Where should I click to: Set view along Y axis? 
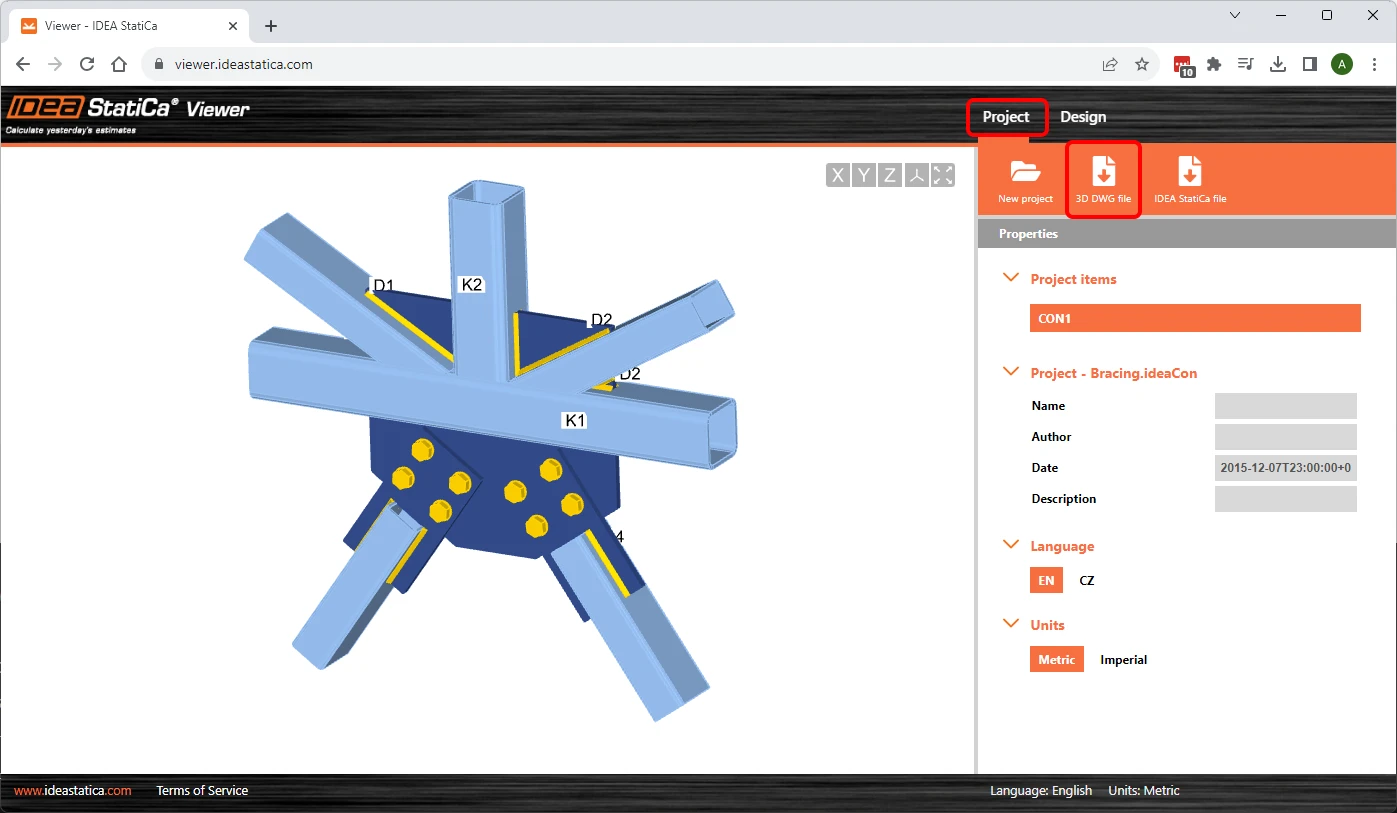pyautogui.click(x=864, y=176)
